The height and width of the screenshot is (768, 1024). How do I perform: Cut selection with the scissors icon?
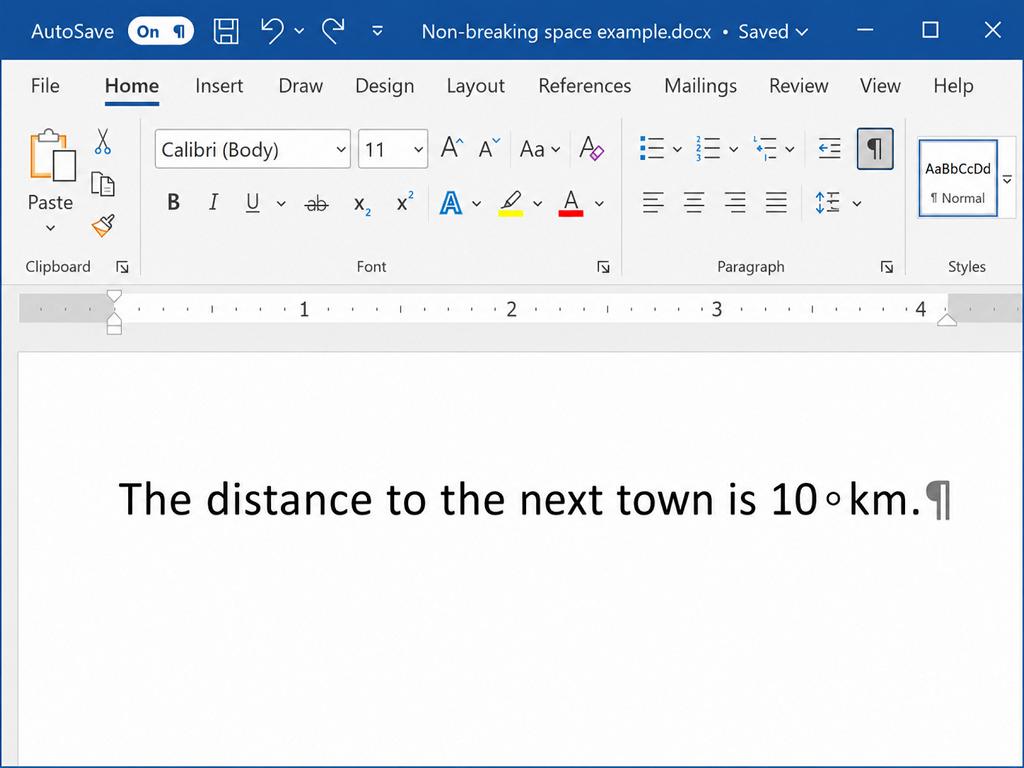pyautogui.click(x=103, y=141)
